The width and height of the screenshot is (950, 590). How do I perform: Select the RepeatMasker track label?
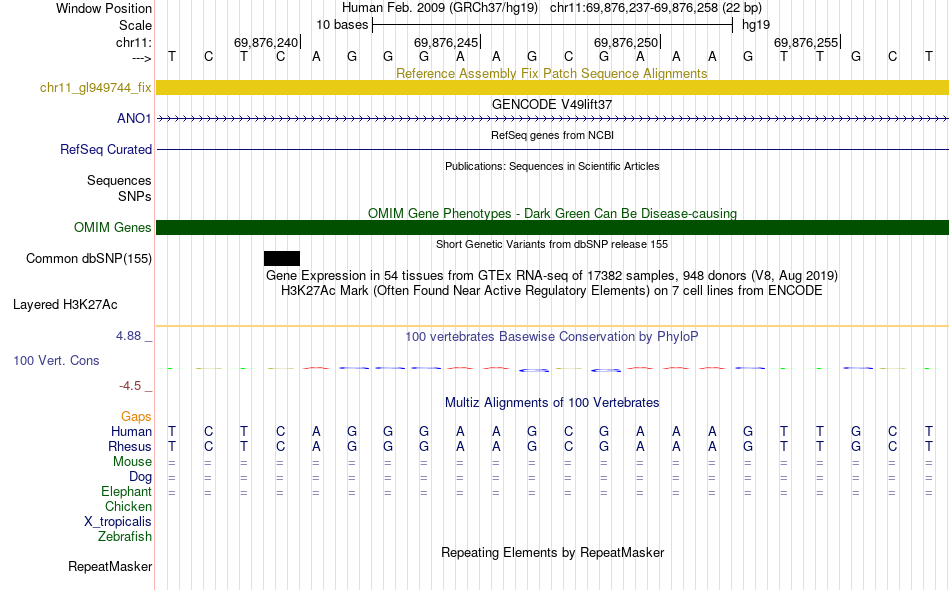[x=110, y=566]
